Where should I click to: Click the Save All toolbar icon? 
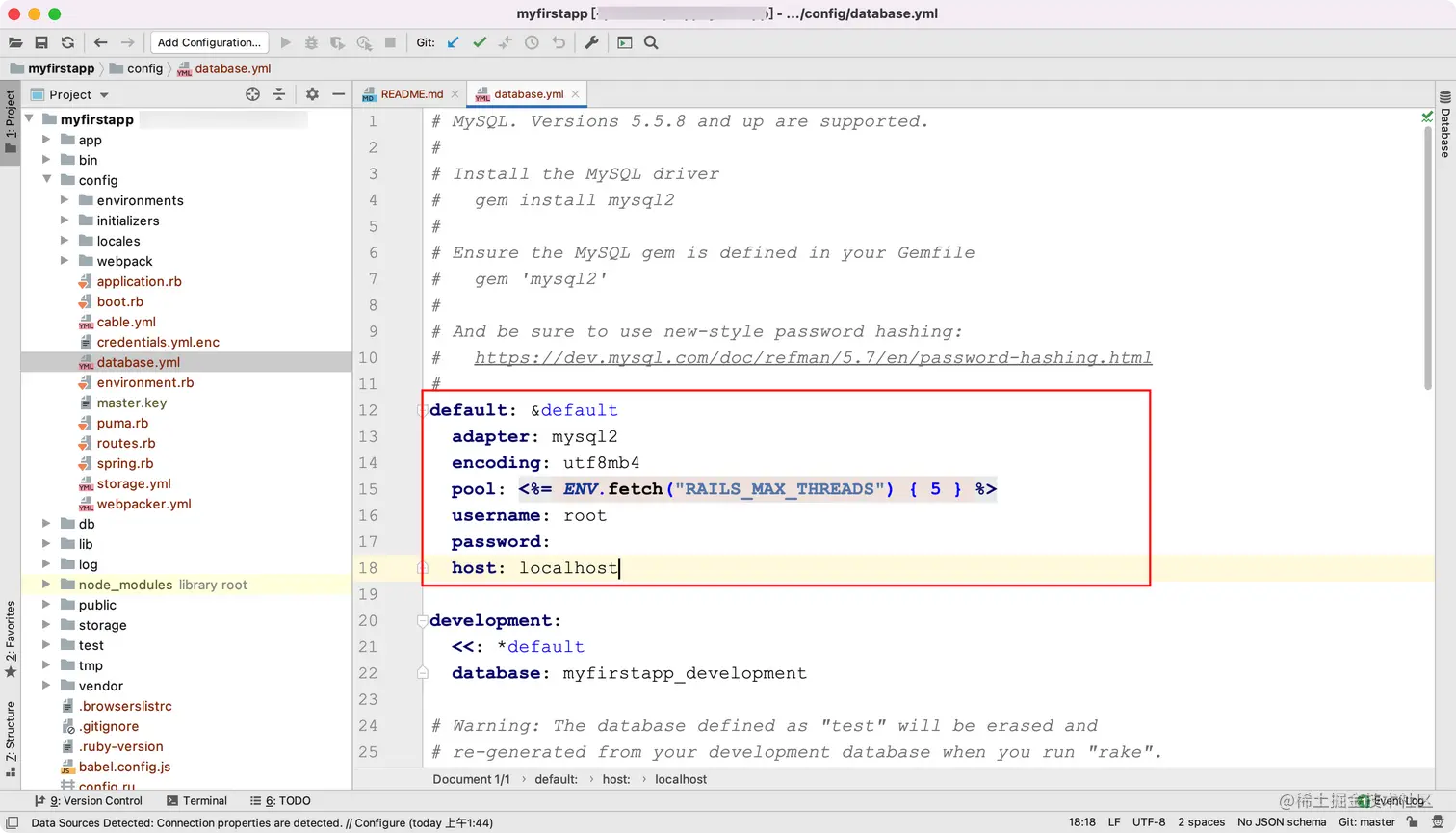[41, 42]
